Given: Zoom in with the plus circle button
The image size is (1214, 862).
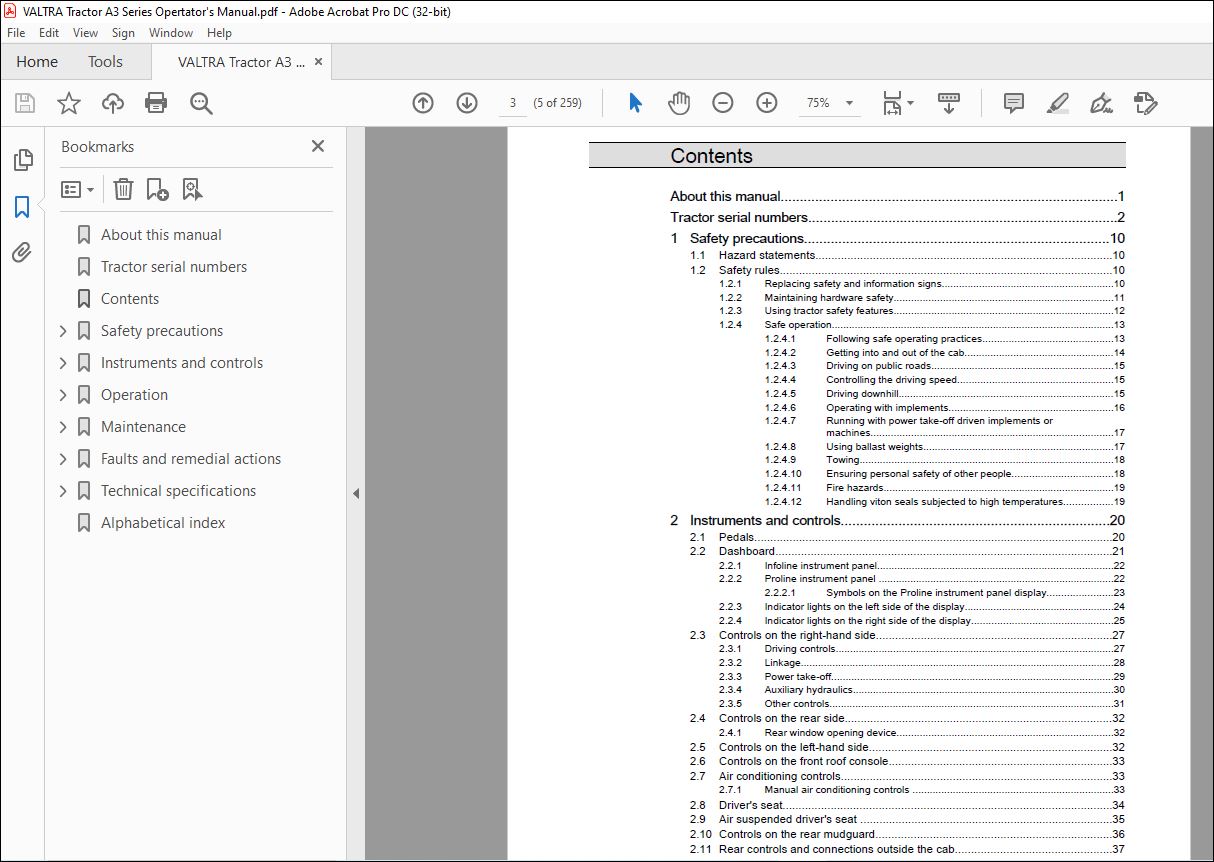Looking at the screenshot, I should coord(767,103).
